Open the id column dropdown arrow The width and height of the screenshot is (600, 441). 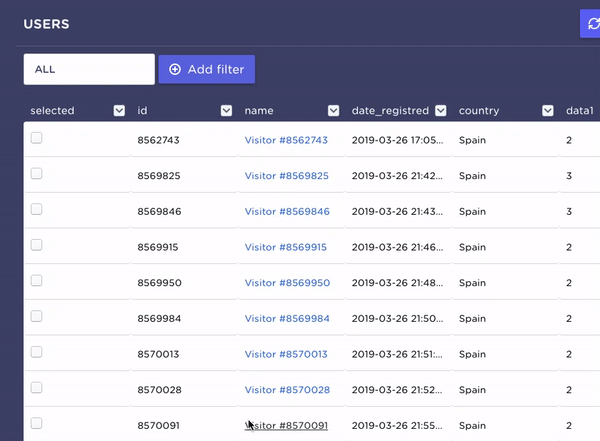tap(227, 111)
